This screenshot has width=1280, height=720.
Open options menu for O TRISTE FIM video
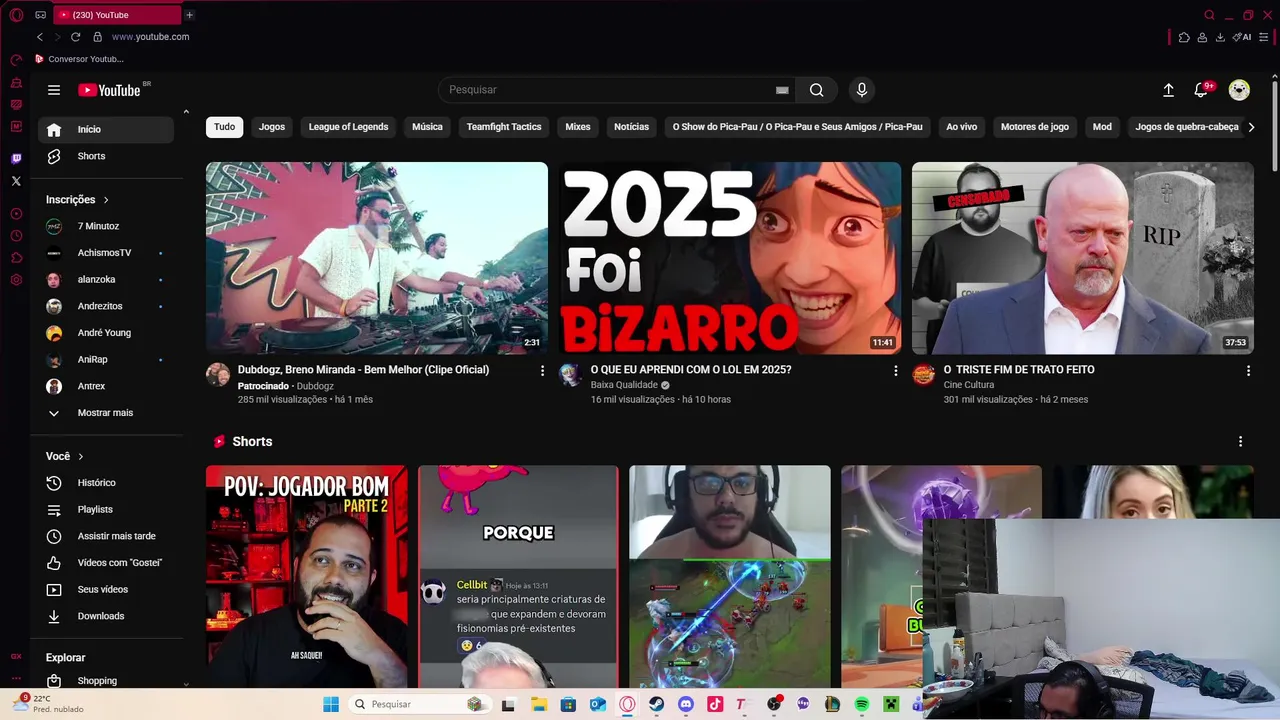[x=1248, y=371]
